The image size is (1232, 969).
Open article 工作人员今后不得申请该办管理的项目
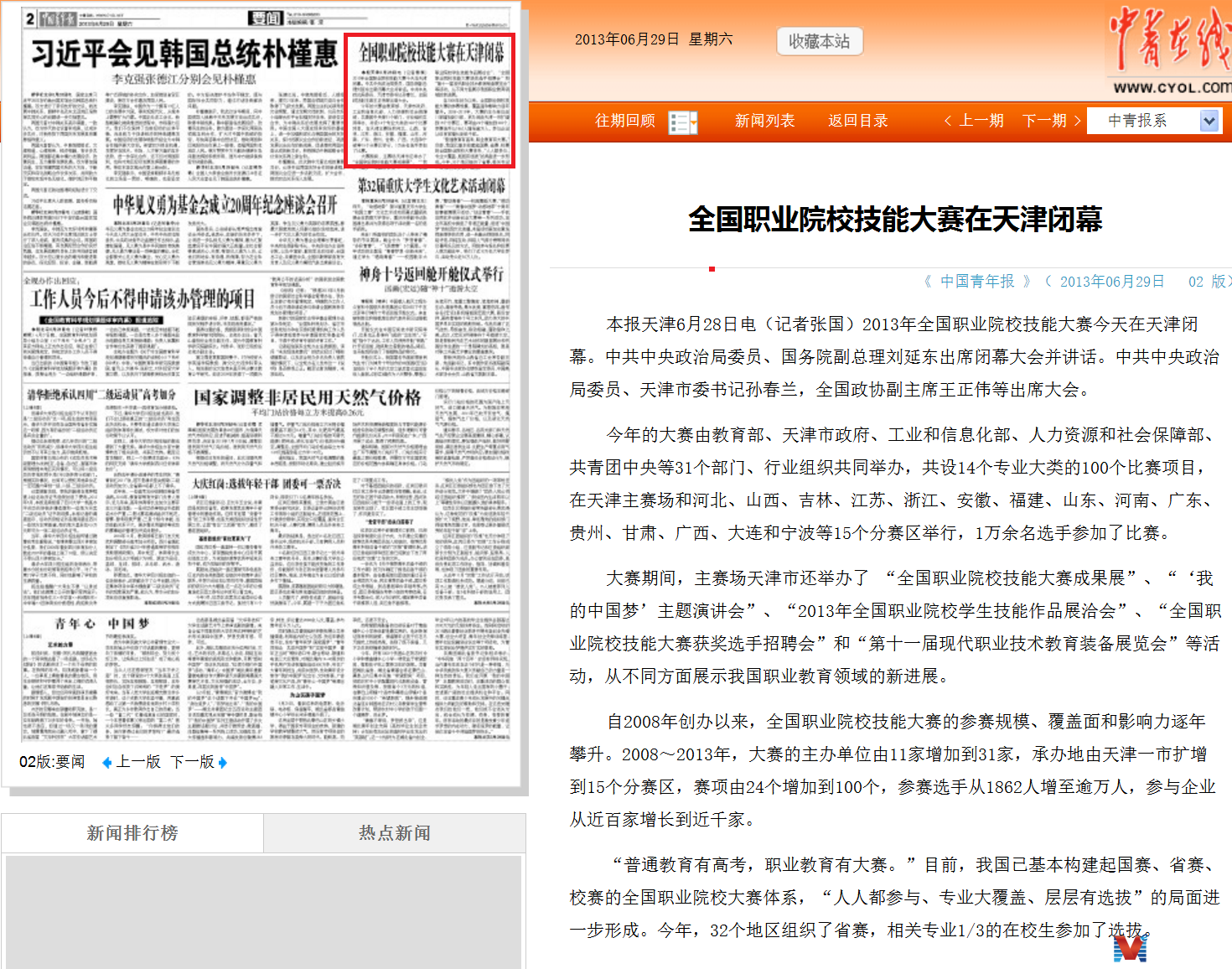tap(142, 299)
